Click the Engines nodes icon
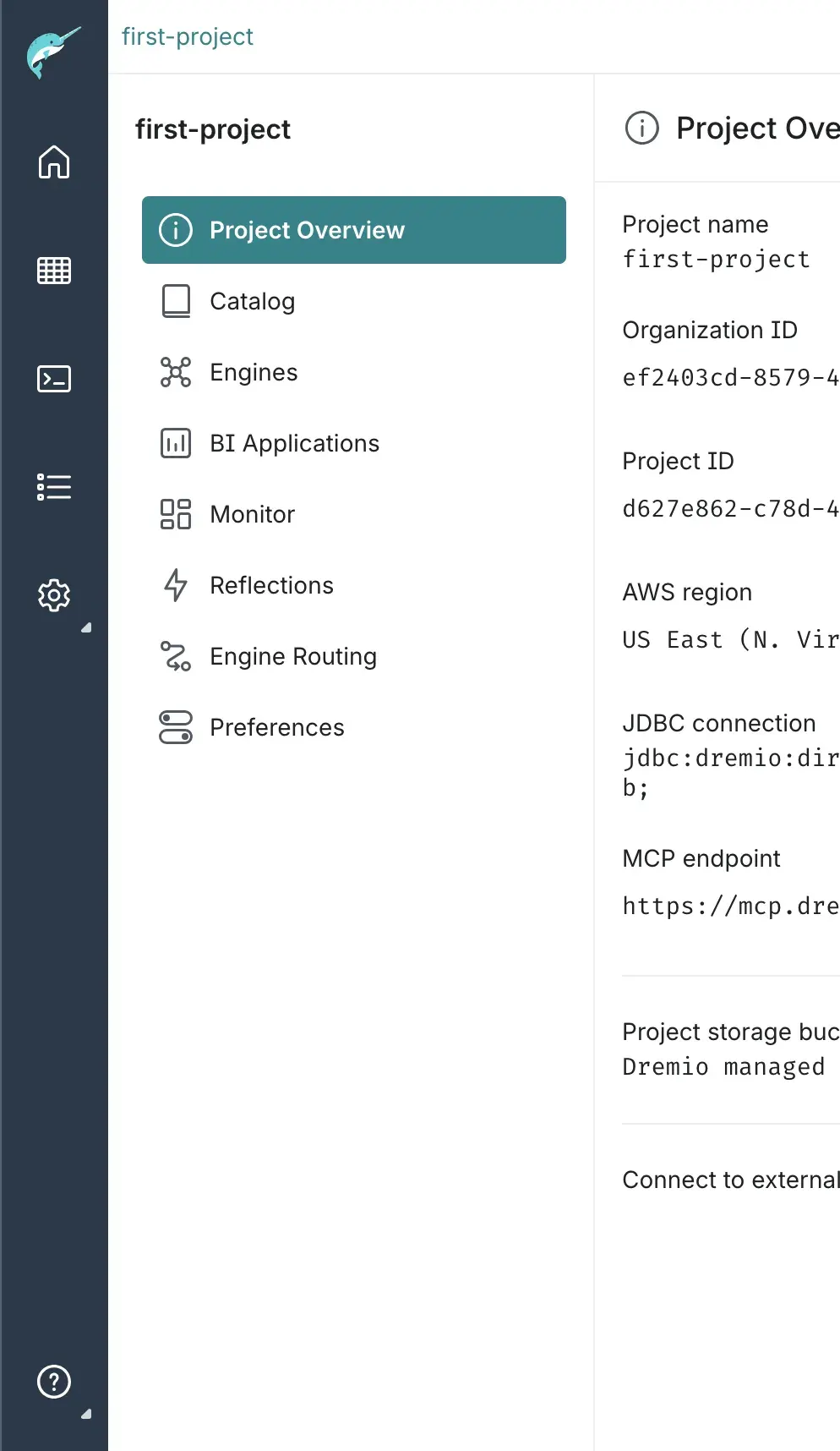This screenshot has width=840, height=1451. pyautogui.click(x=176, y=372)
